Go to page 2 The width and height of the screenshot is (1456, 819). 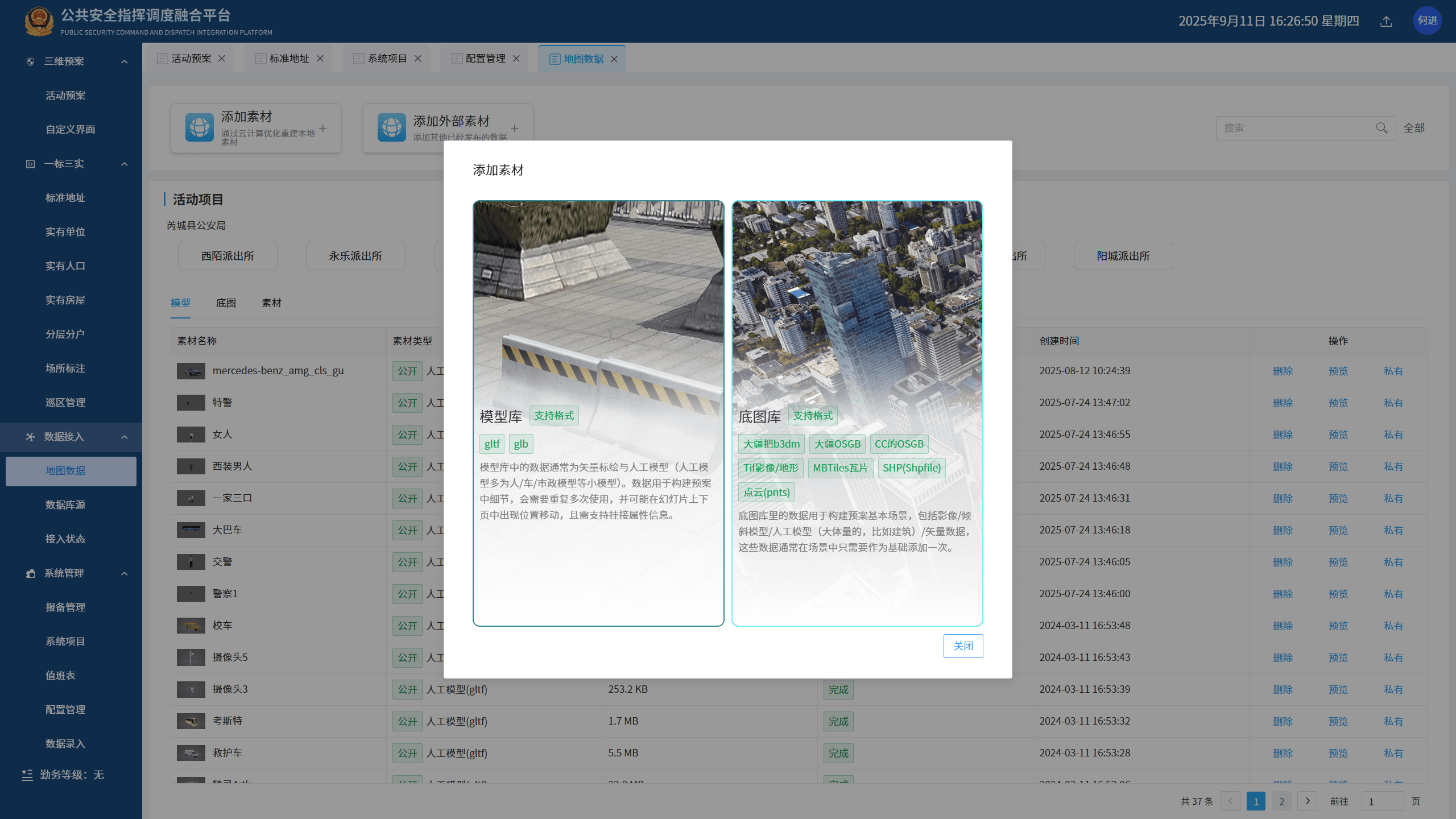pyautogui.click(x=1281, y=801)
